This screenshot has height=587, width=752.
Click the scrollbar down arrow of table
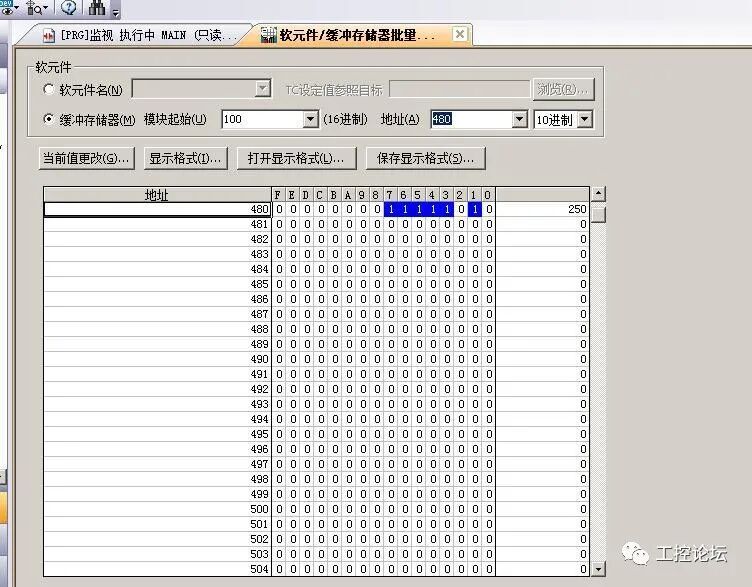click(x=598, y=569)
